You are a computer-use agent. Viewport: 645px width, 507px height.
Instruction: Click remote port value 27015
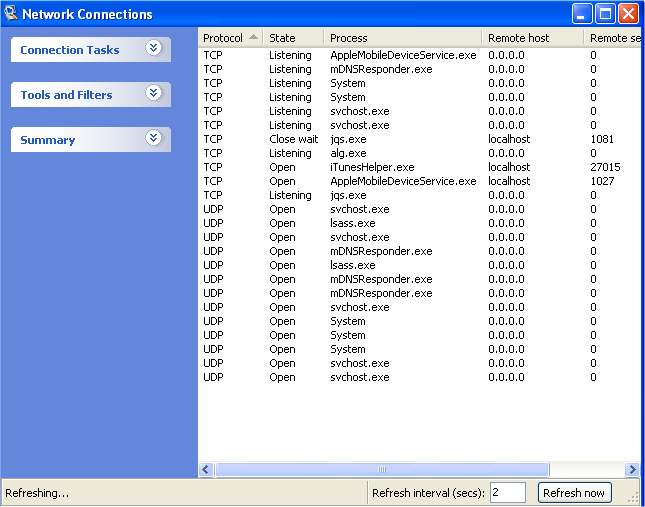[x=605, y=167]
